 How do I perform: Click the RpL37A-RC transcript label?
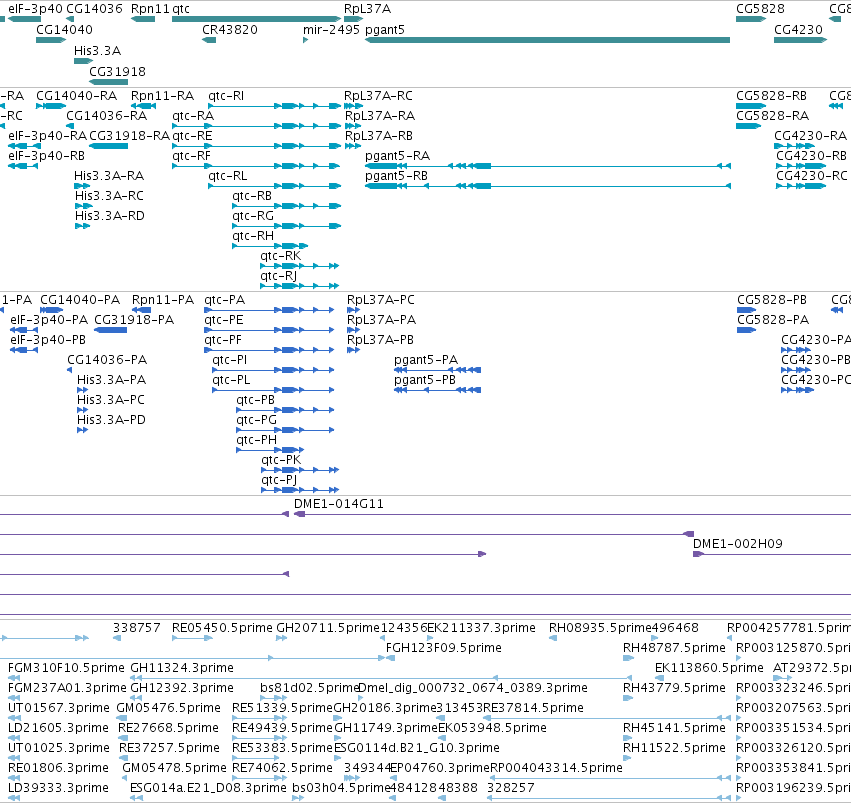(x=378, y=96)
